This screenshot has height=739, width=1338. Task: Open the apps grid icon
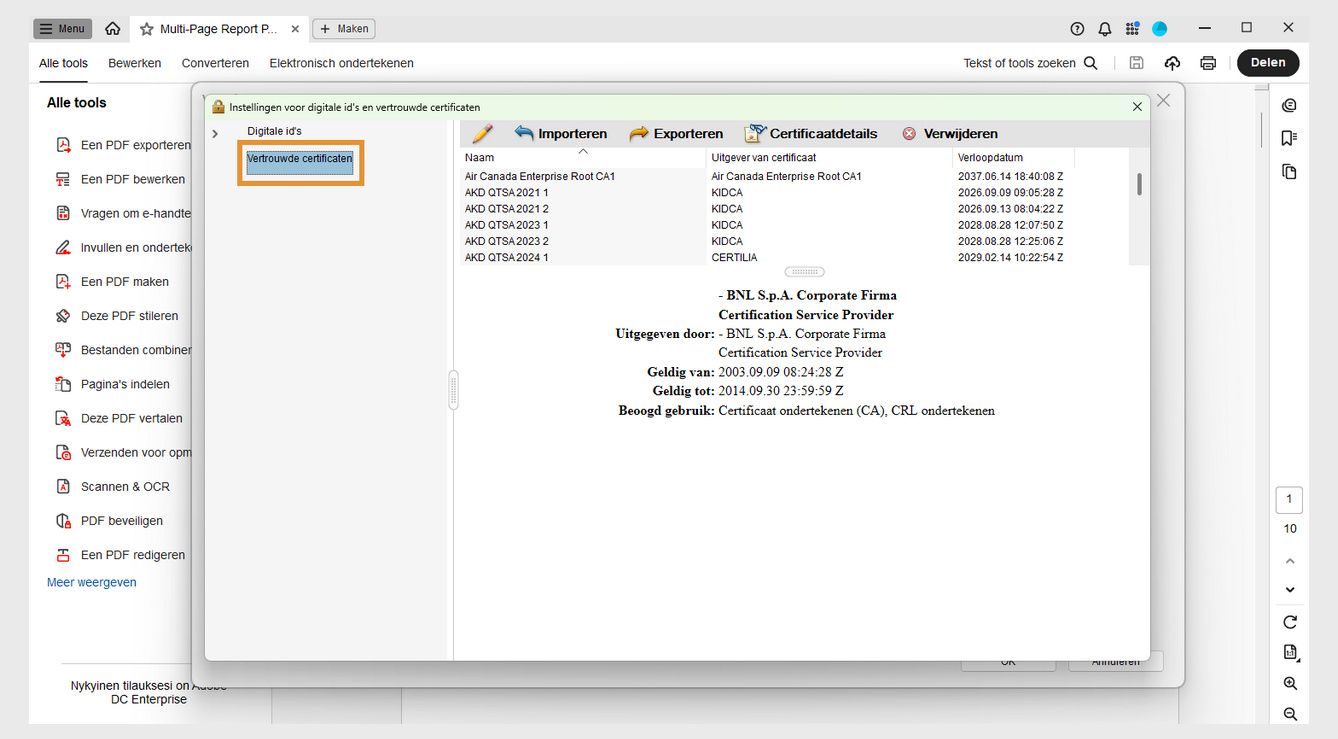coord(1132,29)
